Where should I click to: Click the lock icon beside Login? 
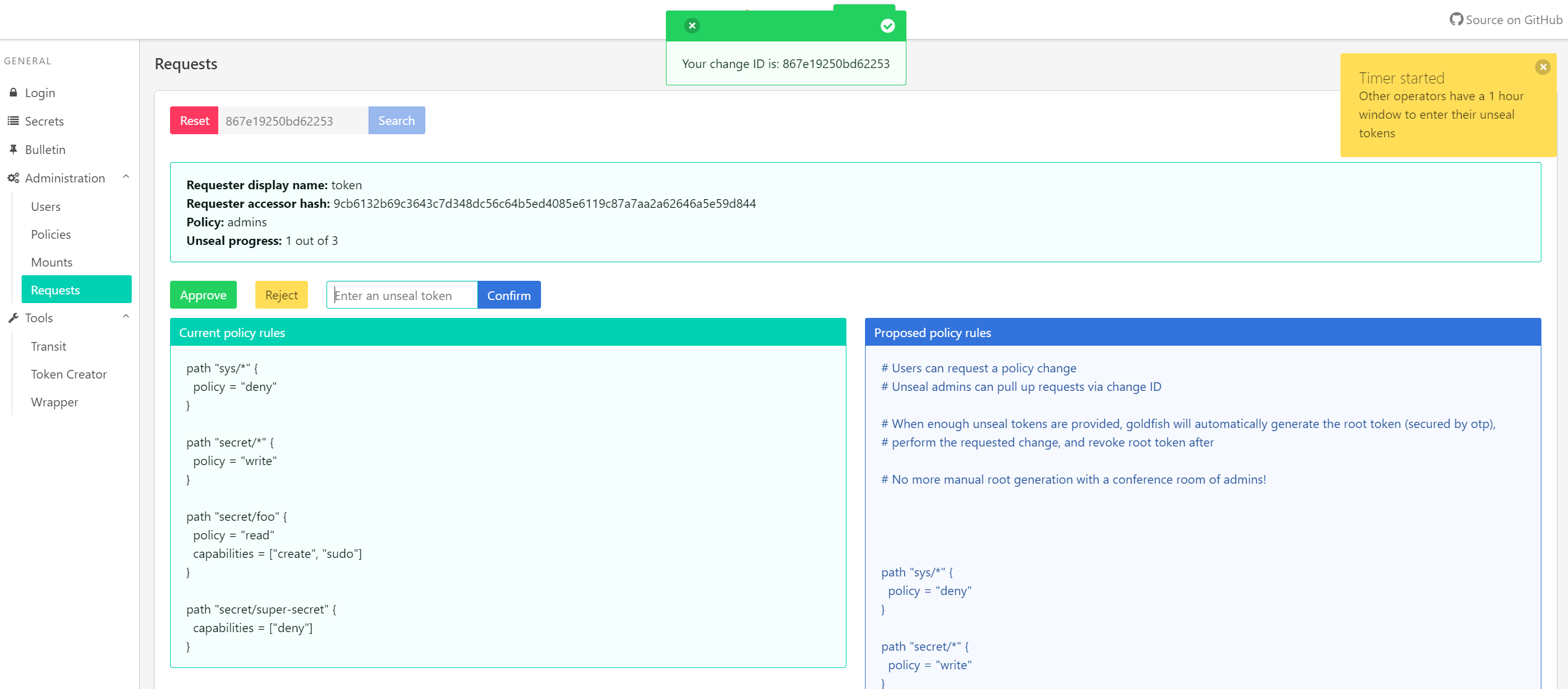point(13,93)
